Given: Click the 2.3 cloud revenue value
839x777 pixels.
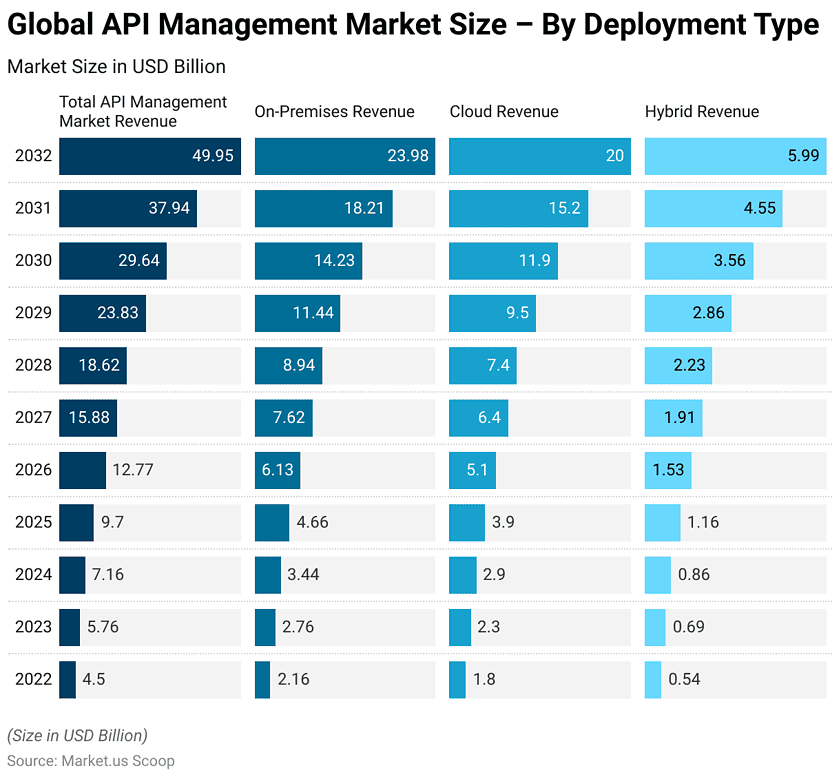Looking at the screenshot, I should 489,627.
